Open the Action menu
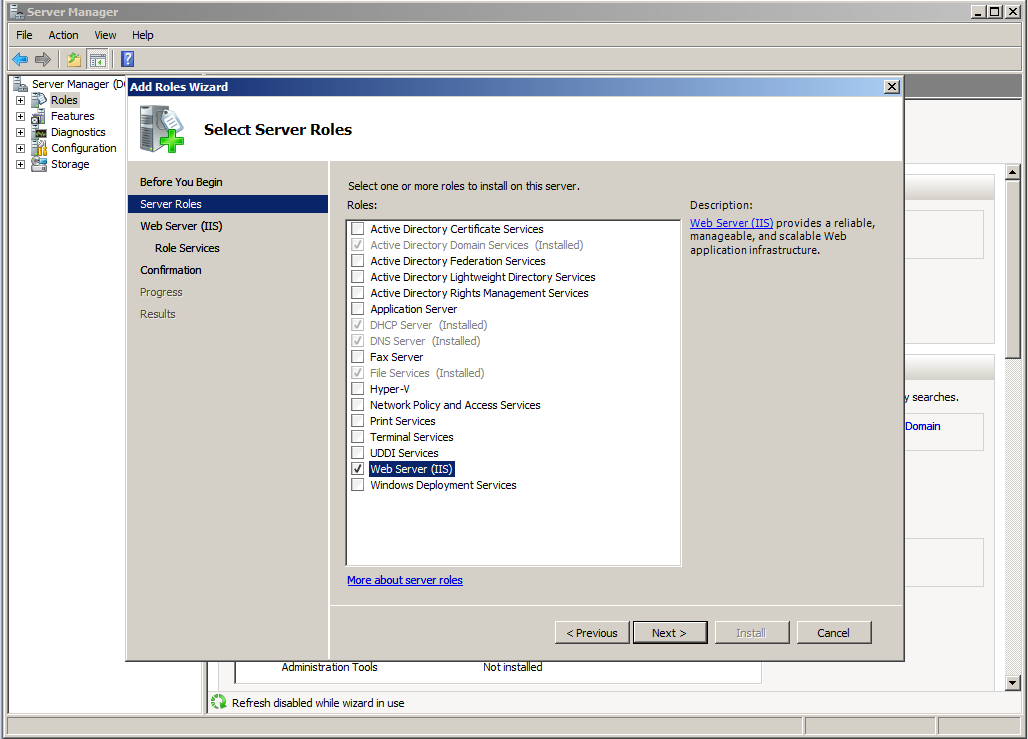1028x739 pixels. click(x=64, y=35)
